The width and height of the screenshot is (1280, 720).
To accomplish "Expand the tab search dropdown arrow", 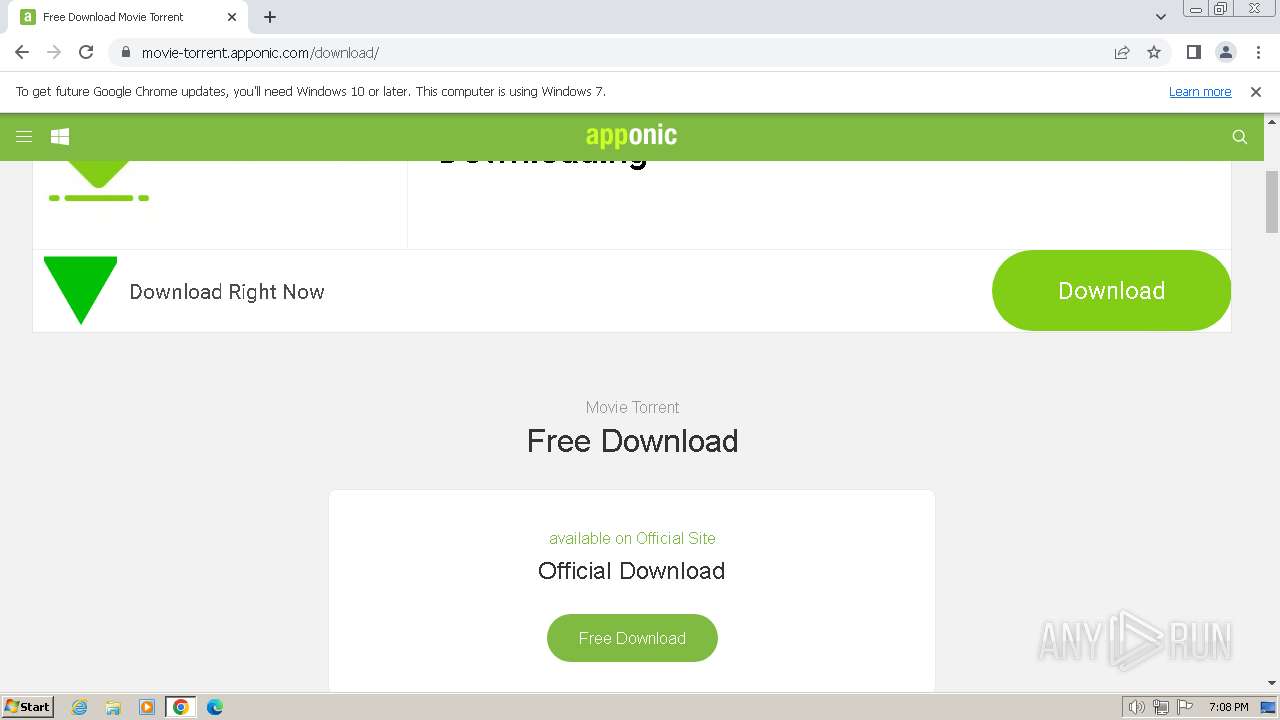I will 1160,17.
